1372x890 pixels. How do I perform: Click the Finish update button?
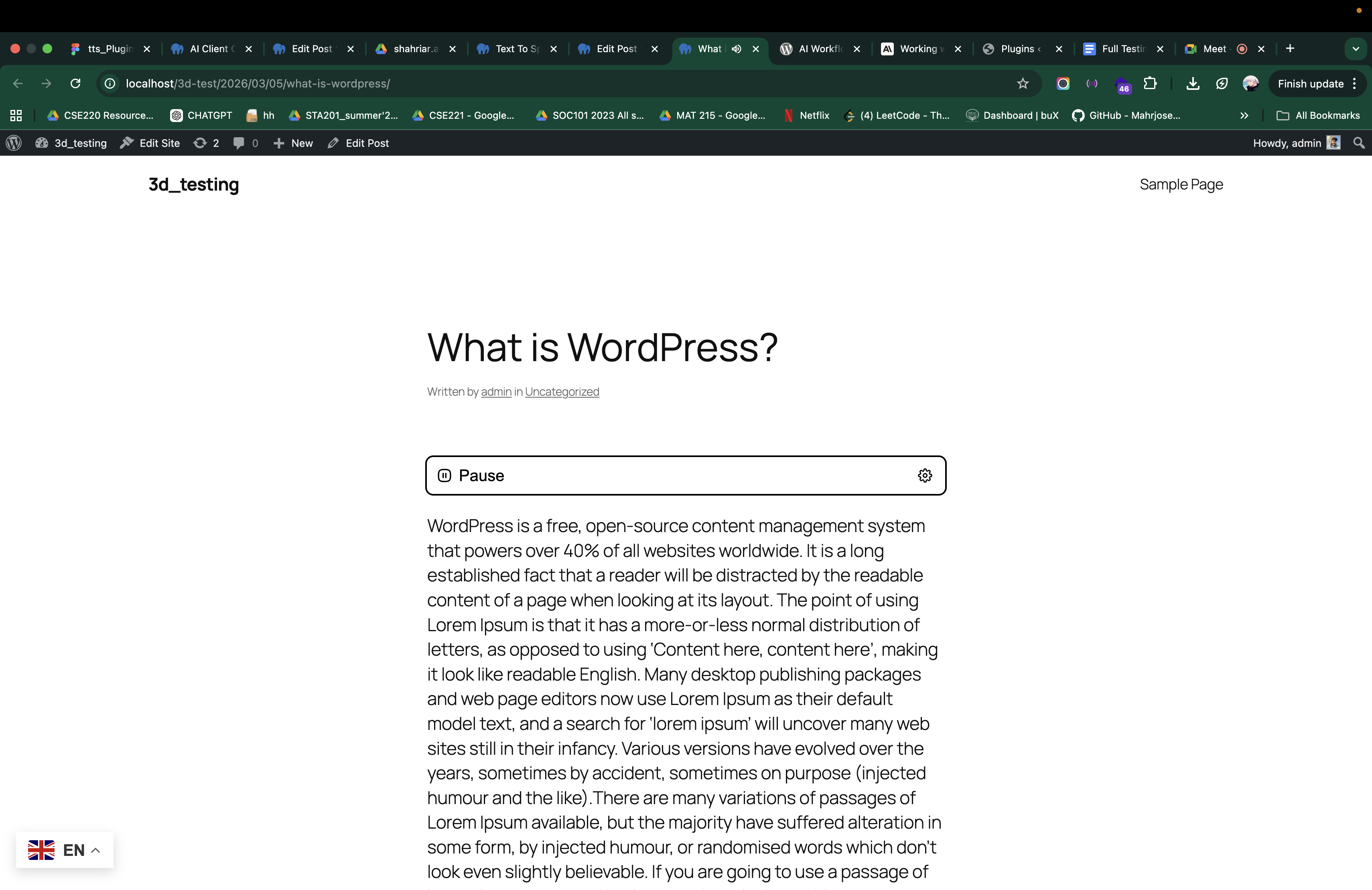[1311, 83]
